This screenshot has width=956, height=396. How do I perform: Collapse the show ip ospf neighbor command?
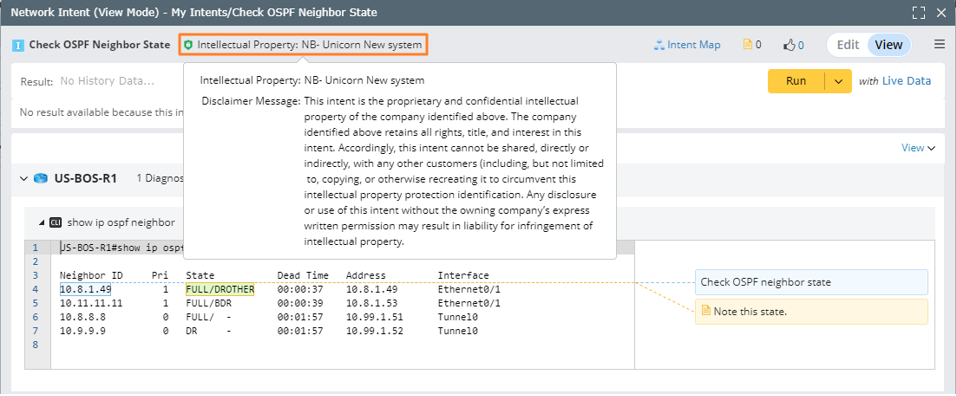coord(41,223)
